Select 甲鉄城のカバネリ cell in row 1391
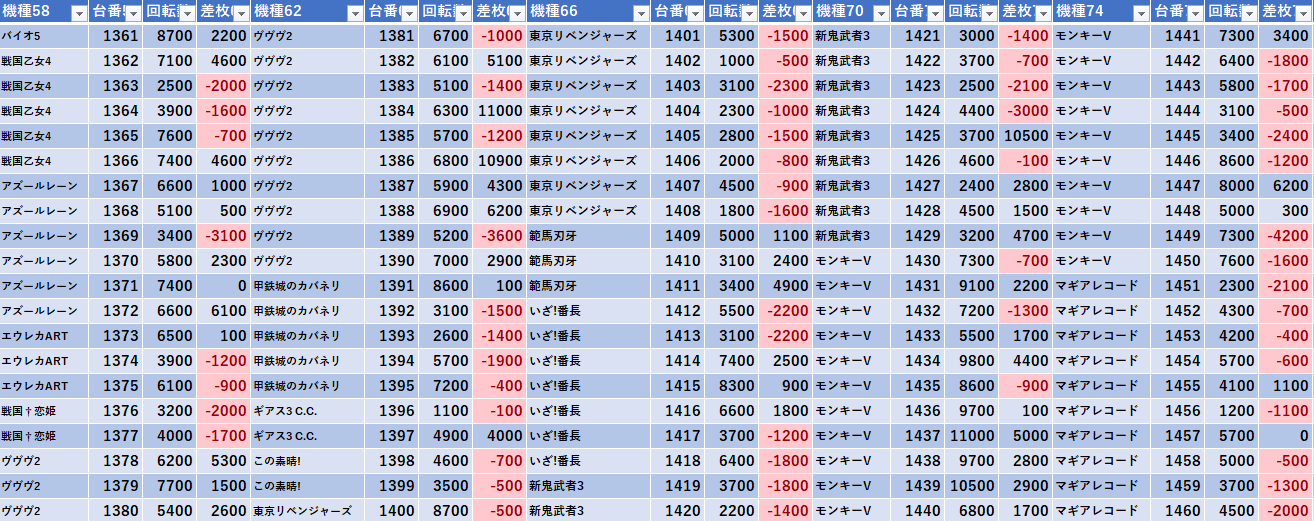 click(307, 286)
